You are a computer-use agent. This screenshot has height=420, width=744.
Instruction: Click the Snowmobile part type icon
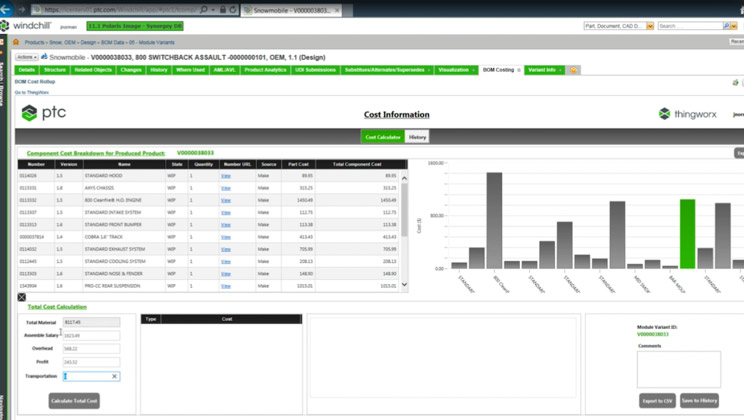coord(44,56)
